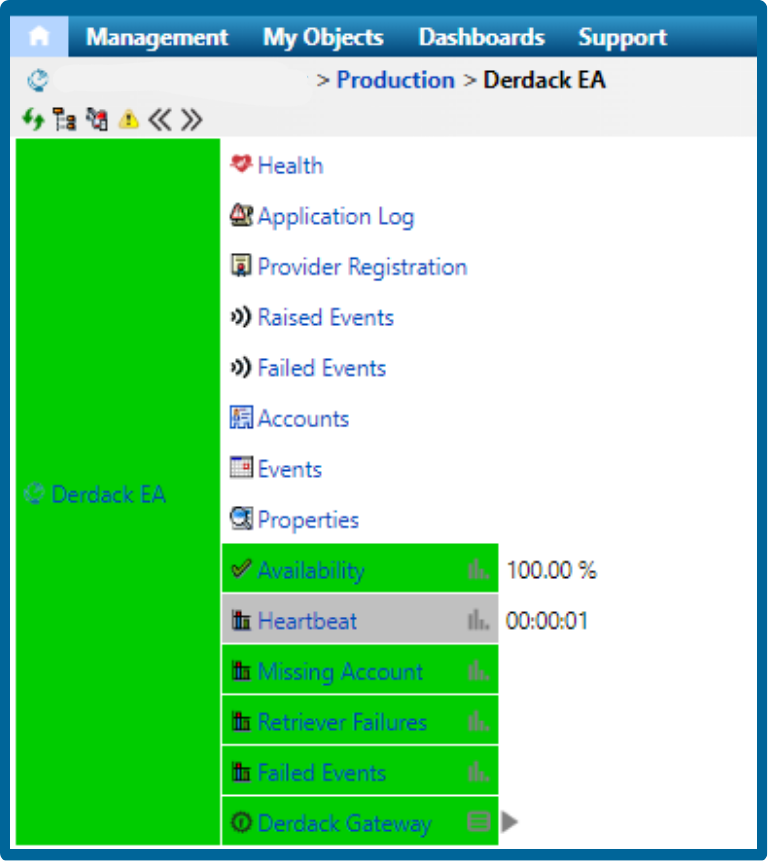Expand the Derdack Gateway arrow
The height and width of the screenshot is (862, 768).
click(x=511, y=823)
